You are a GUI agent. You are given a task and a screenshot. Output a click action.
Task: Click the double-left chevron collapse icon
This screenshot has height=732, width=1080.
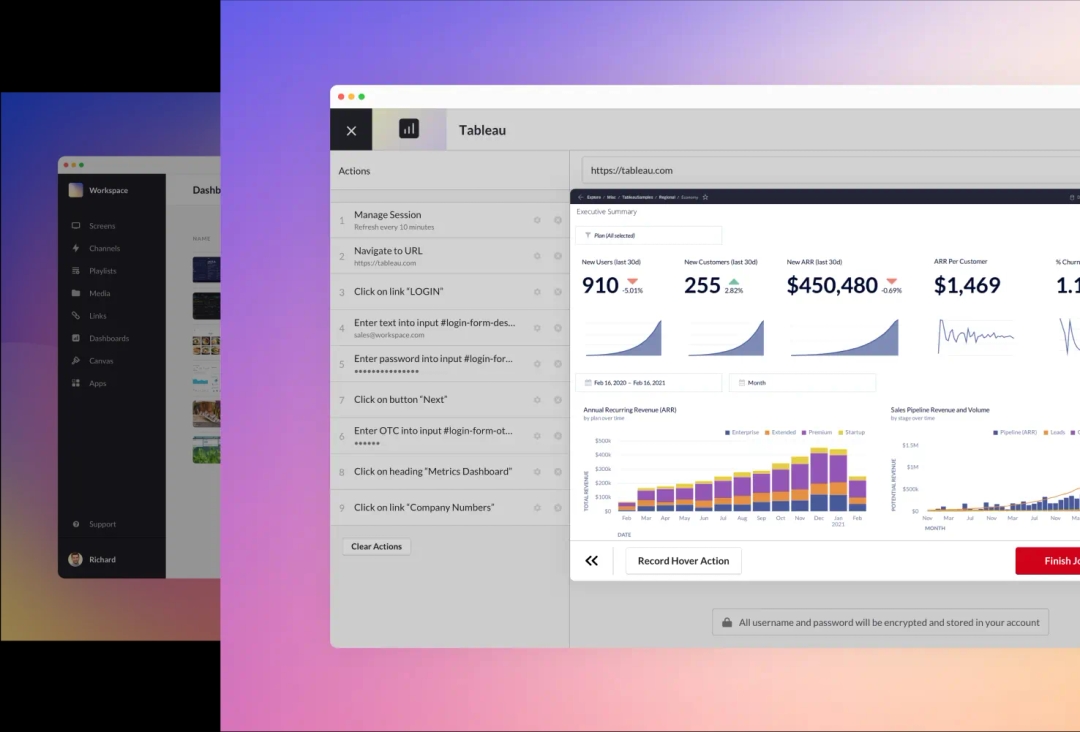(x=592, y=561)
